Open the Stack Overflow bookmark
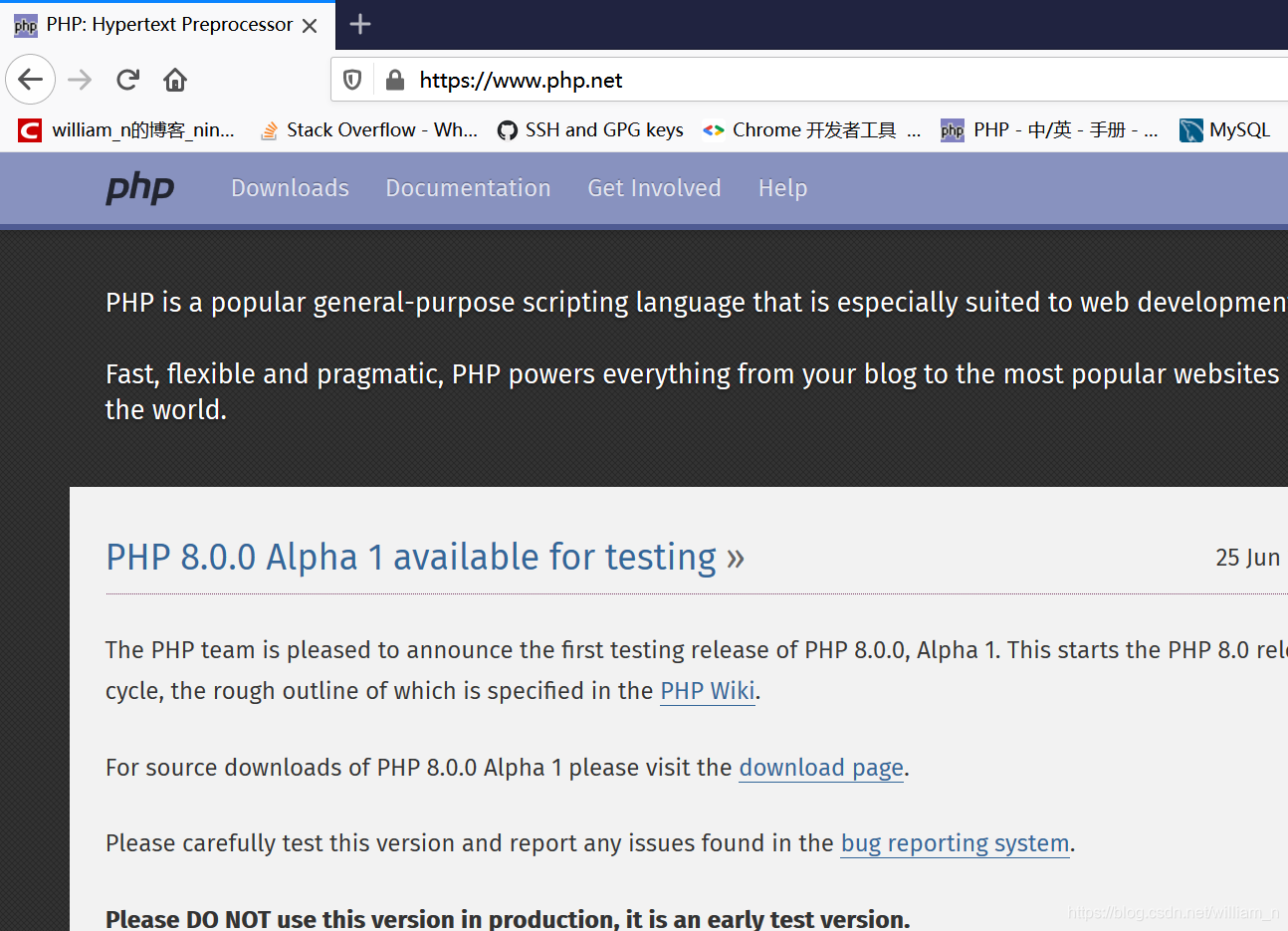Image resolution: width=1288 pixels, height=931 pixels. pyautogui.click(x=369, y=130)
